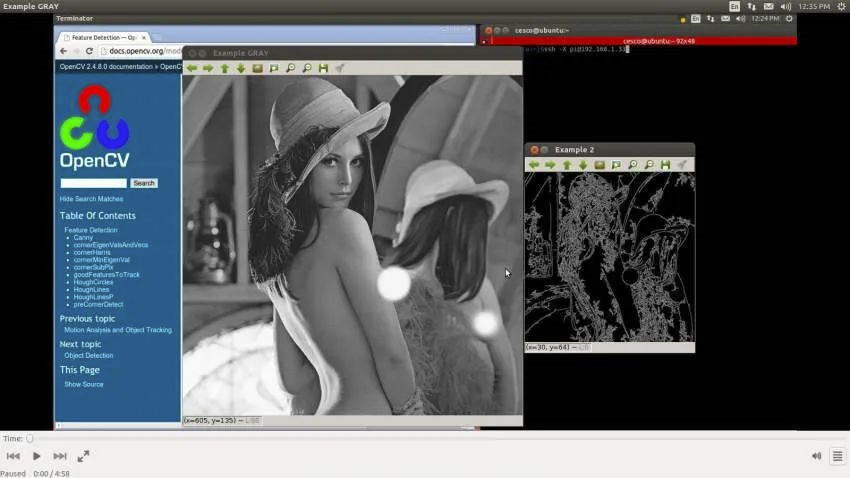Viewport: 850px width, 478px height.
Task: Click save floppy icon in Example GRAY toolbar
Action: 323,68
